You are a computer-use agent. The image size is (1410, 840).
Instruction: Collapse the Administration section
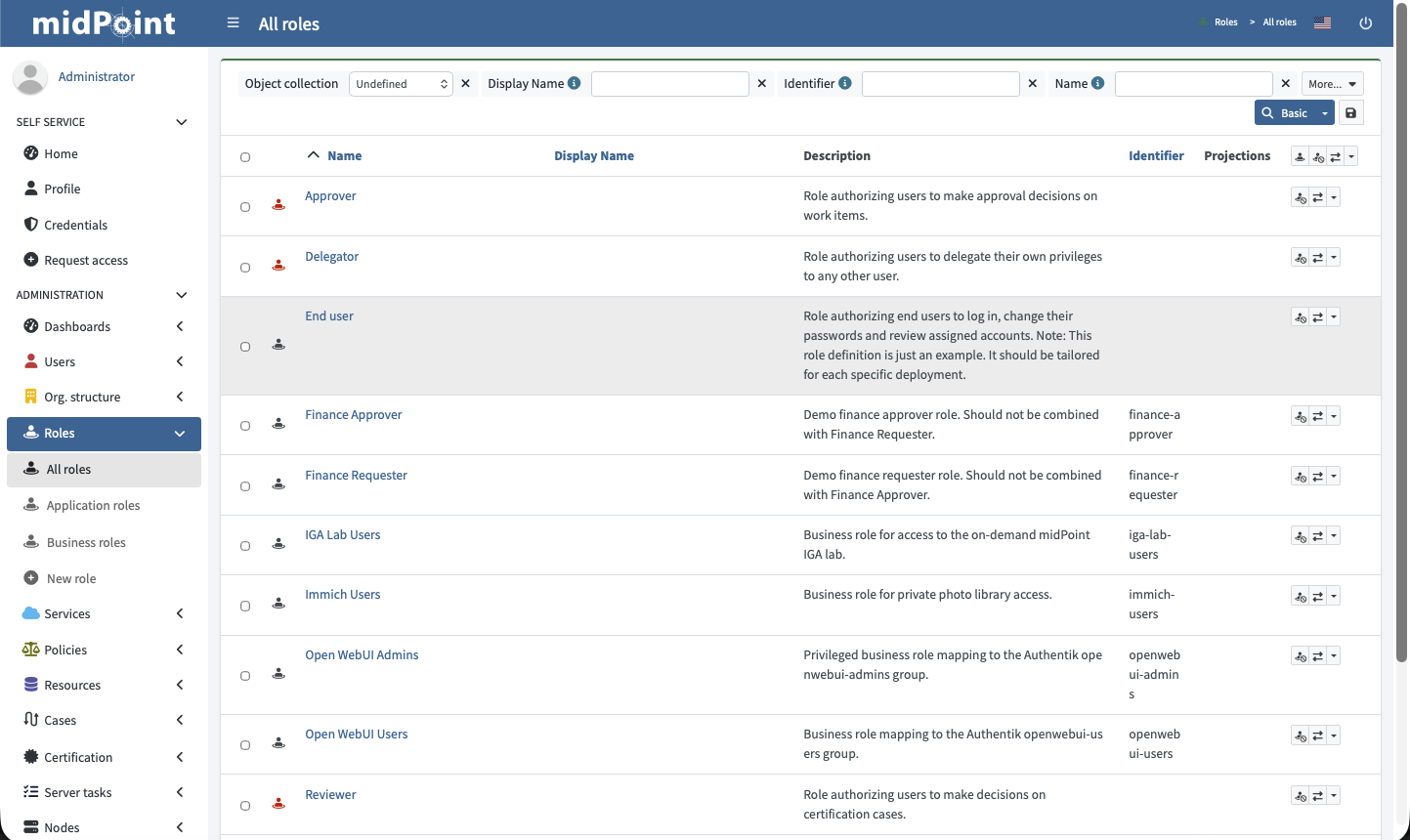[x=181, y=295]
